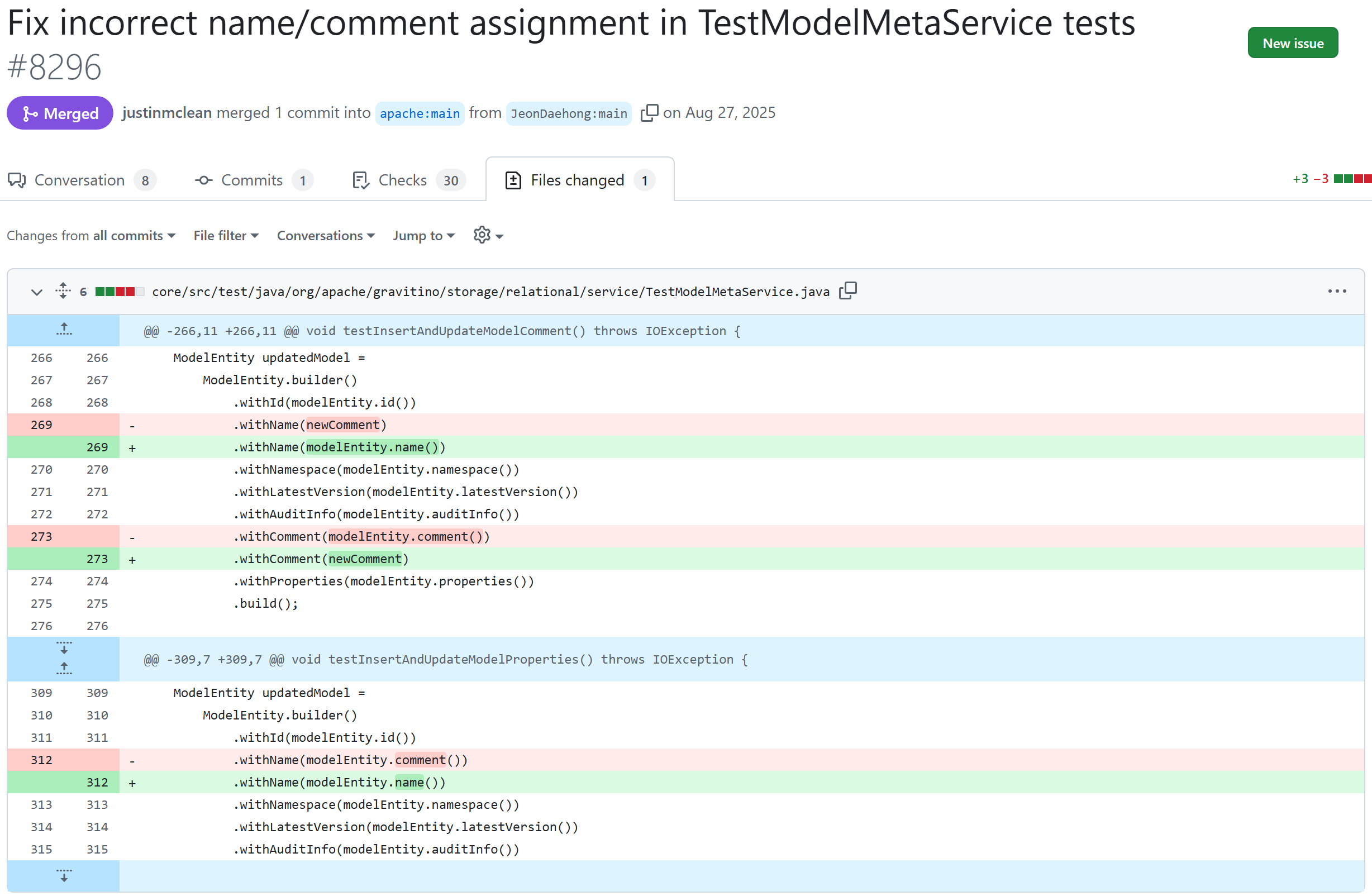Viewport: 1372px width, 896px height.
Task: Click the New issue button
Action: point(1293,43)
